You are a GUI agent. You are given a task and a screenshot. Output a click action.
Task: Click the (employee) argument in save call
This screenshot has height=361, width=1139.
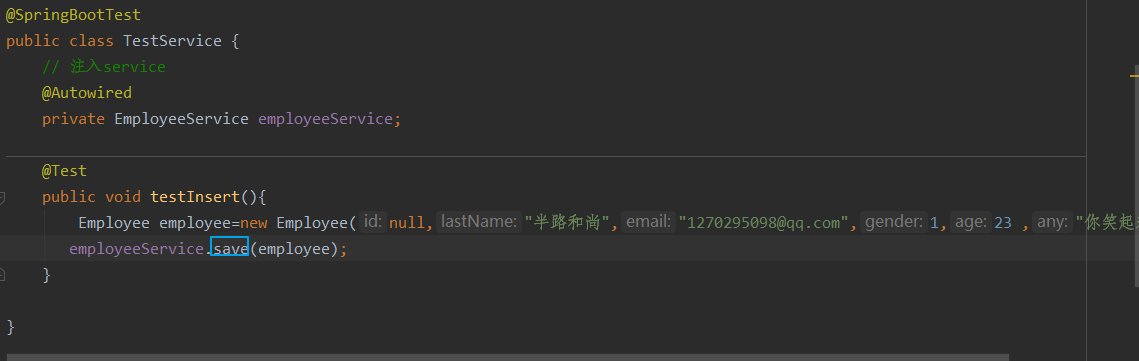(x=294, y=249)
